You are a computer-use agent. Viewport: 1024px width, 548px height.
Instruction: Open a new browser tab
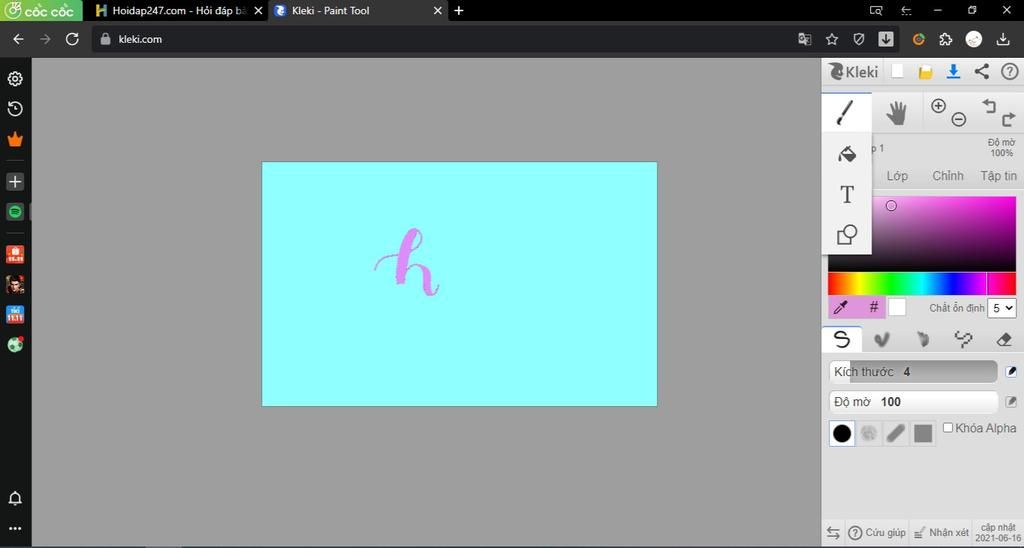458,10
